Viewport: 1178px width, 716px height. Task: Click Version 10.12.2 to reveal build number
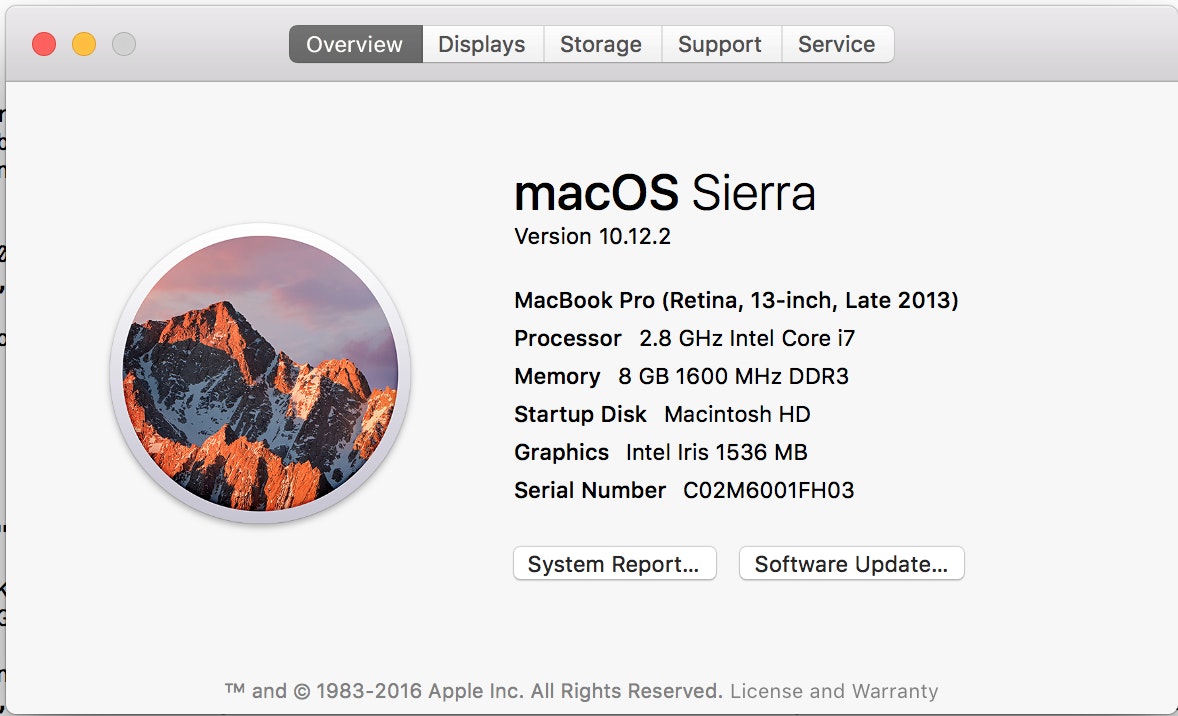pyautogui.click(x=592, y=237)
